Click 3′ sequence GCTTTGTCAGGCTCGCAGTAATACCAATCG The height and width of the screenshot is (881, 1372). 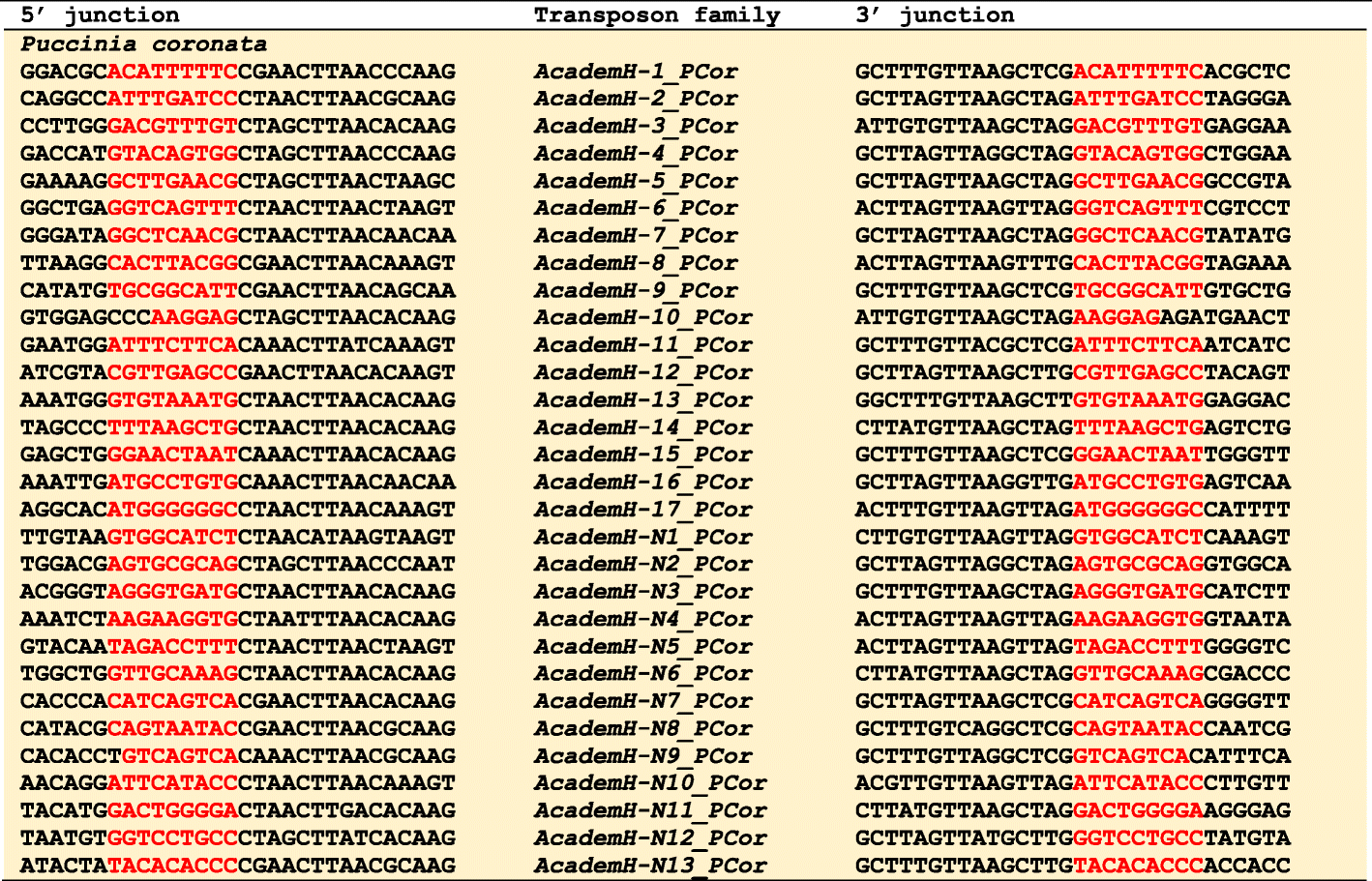(1073, 728)
